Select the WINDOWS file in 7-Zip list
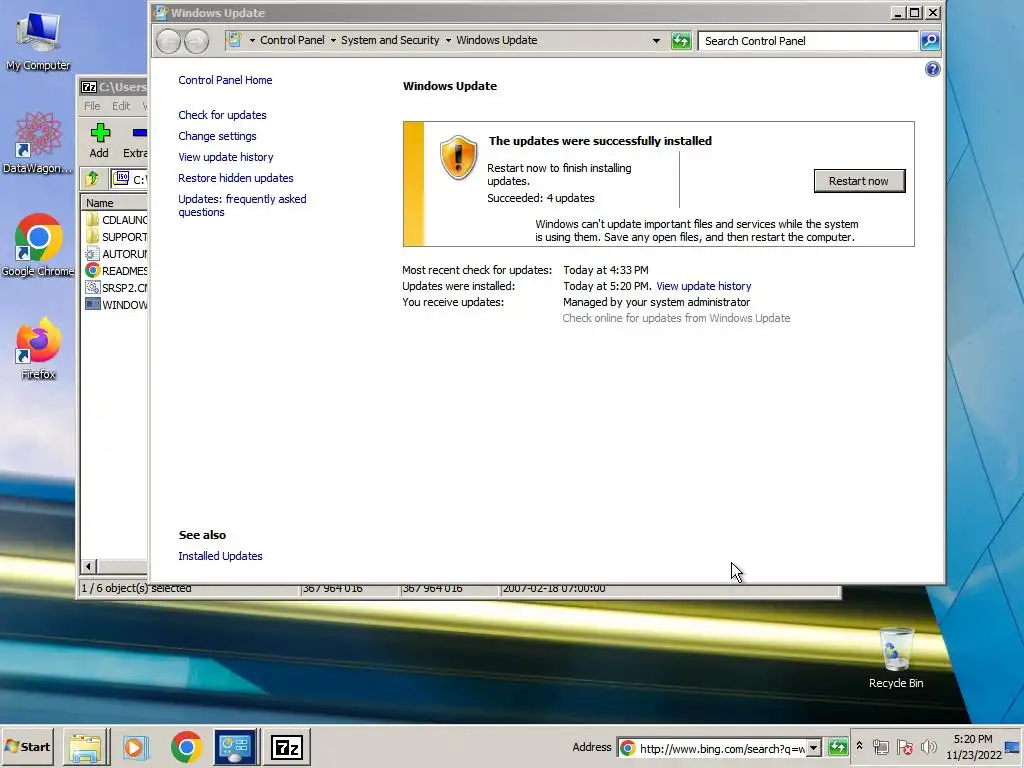The width and height of the screenshot is (1024, 768). 116,304
